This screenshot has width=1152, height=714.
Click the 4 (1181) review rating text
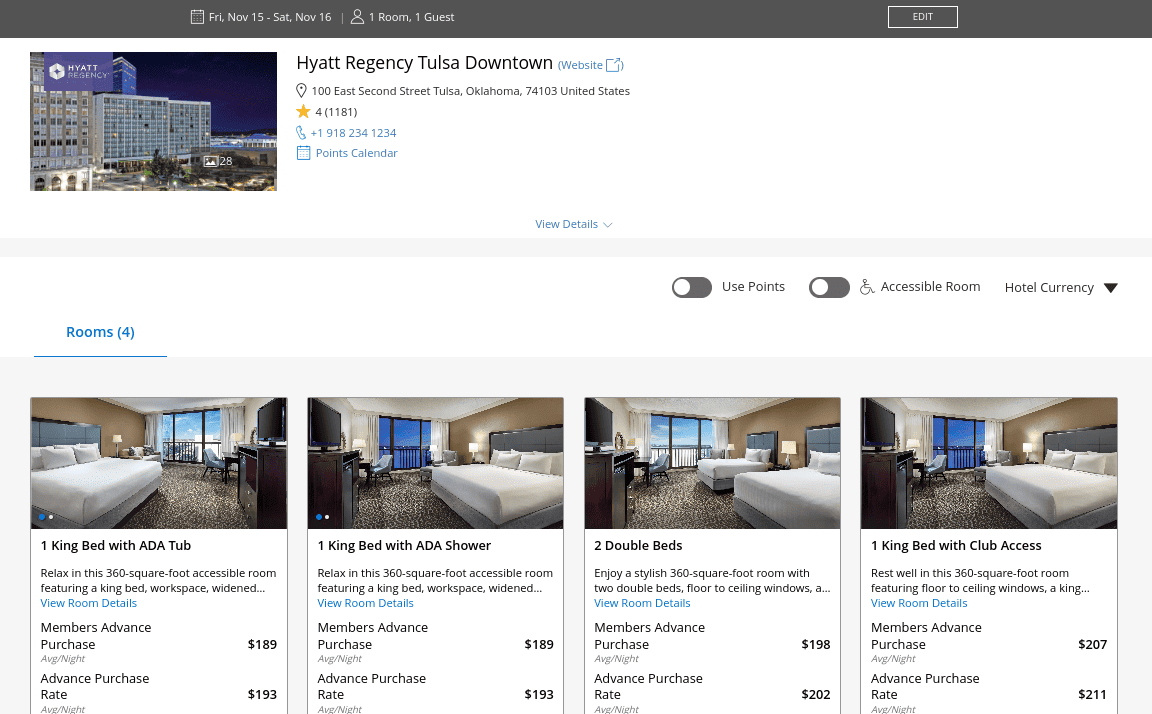point(336,112)
